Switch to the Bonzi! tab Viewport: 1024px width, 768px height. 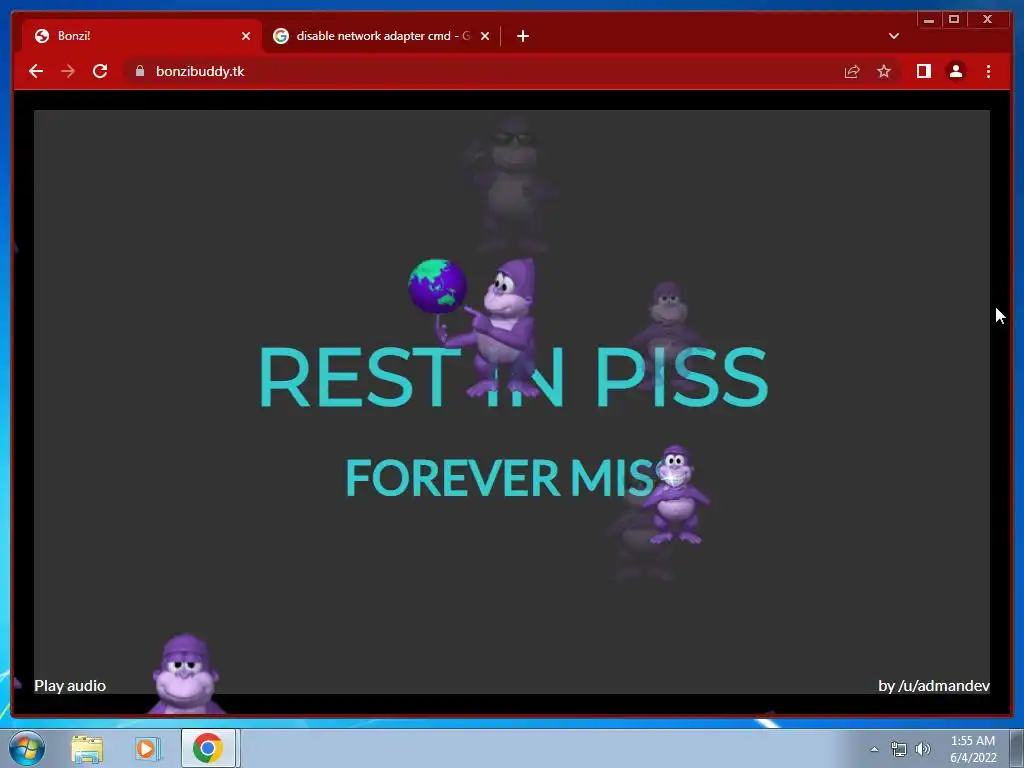pos(141,36)
